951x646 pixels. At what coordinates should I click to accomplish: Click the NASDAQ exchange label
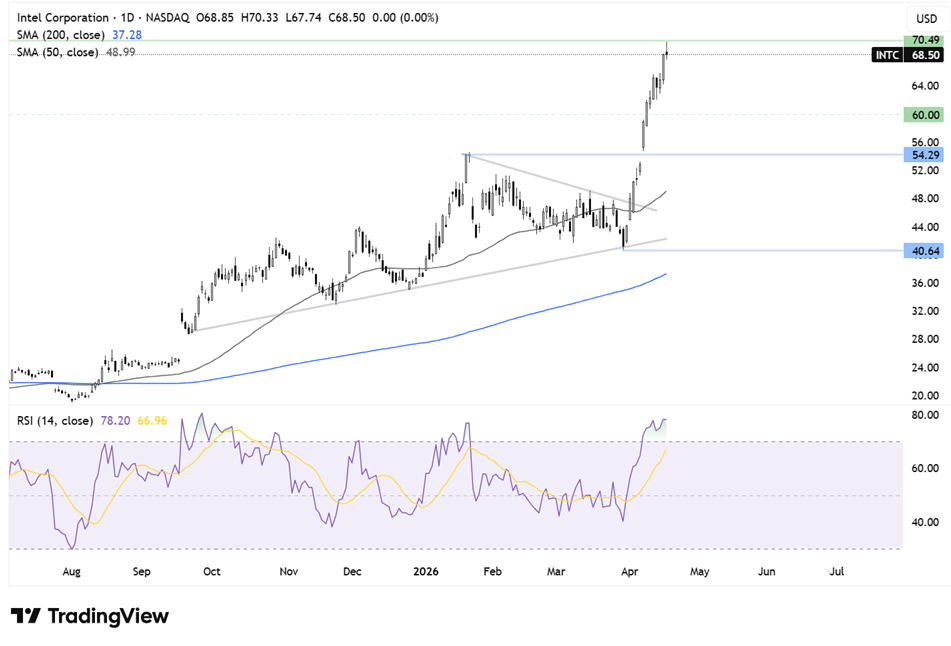tap(167, 18)
